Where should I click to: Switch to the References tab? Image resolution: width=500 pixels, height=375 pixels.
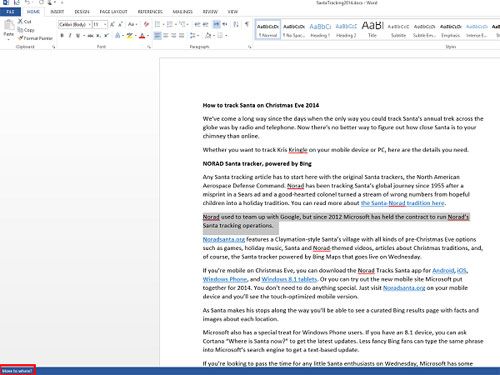coord(150,12)
